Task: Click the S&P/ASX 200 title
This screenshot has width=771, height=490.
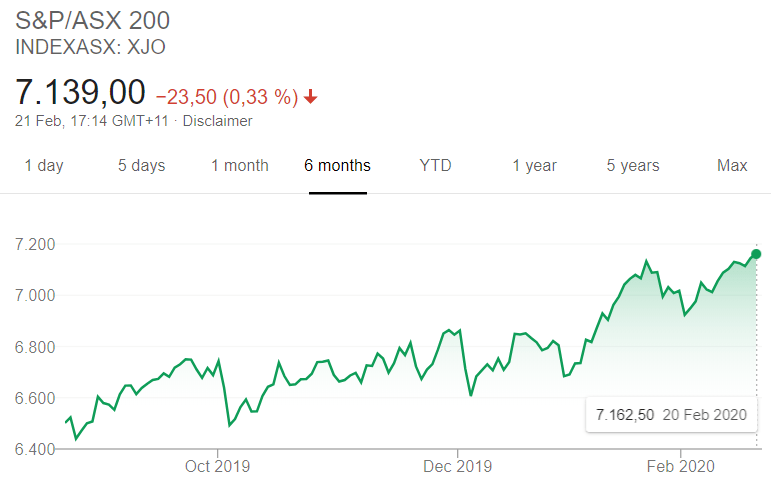Action: [93, 20]
